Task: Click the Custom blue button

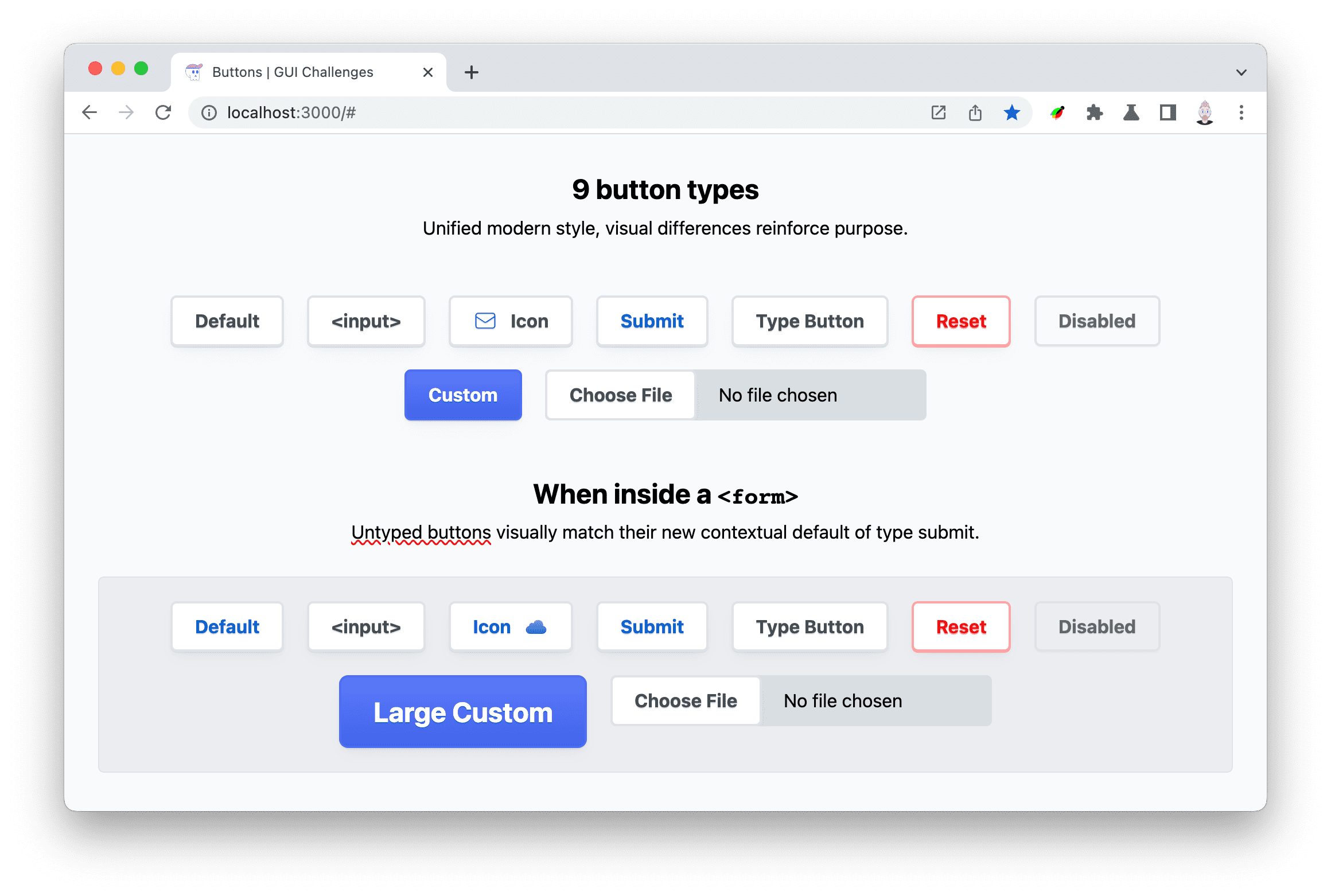Action: point(463,394)
